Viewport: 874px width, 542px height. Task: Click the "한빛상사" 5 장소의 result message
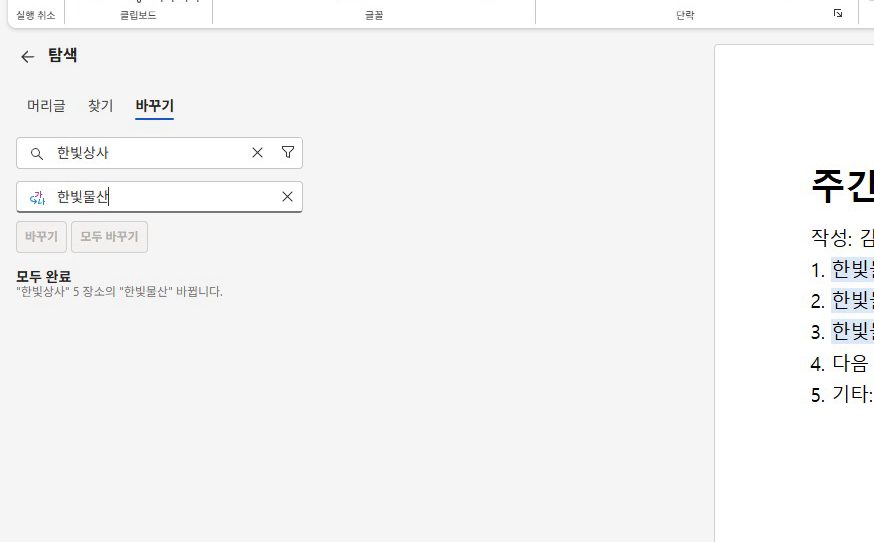pyautogui.click(x=119, y=292)
